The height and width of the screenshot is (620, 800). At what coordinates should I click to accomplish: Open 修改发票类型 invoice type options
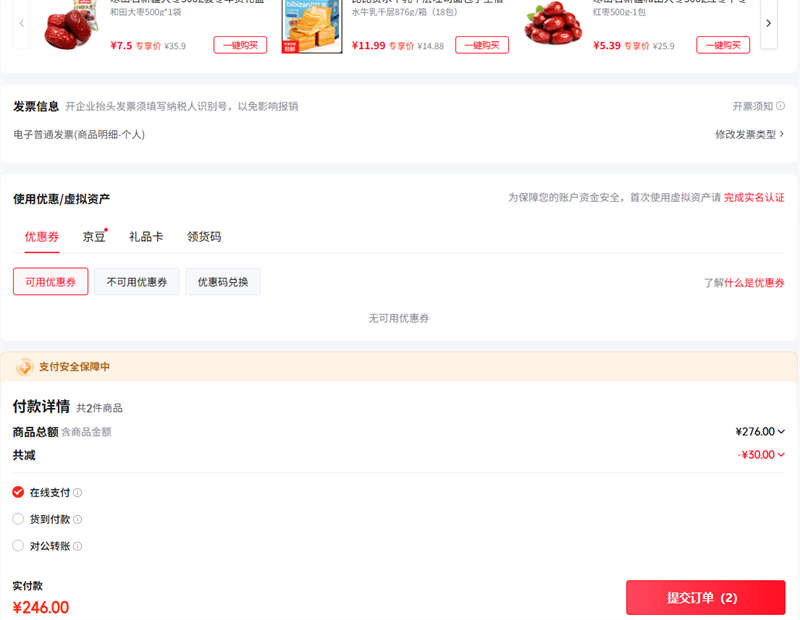[x=749, y=134]
